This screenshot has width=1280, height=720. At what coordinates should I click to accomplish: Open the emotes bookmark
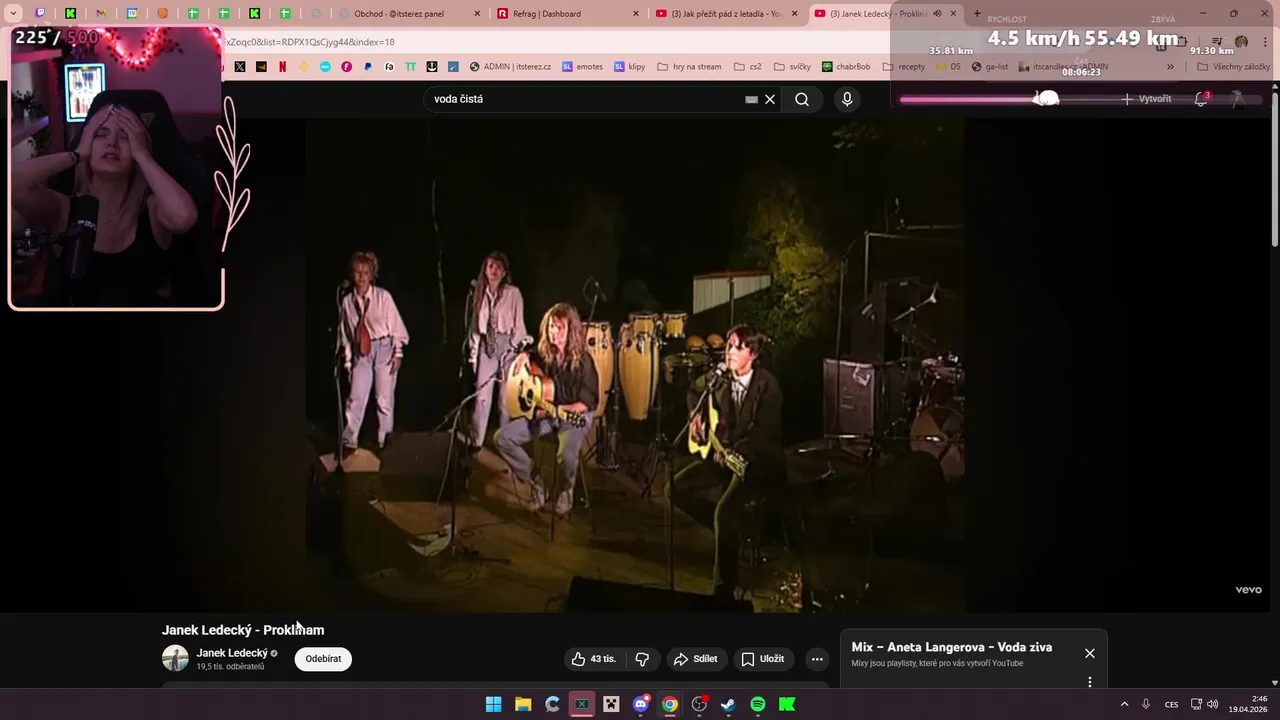pos(582,67)
